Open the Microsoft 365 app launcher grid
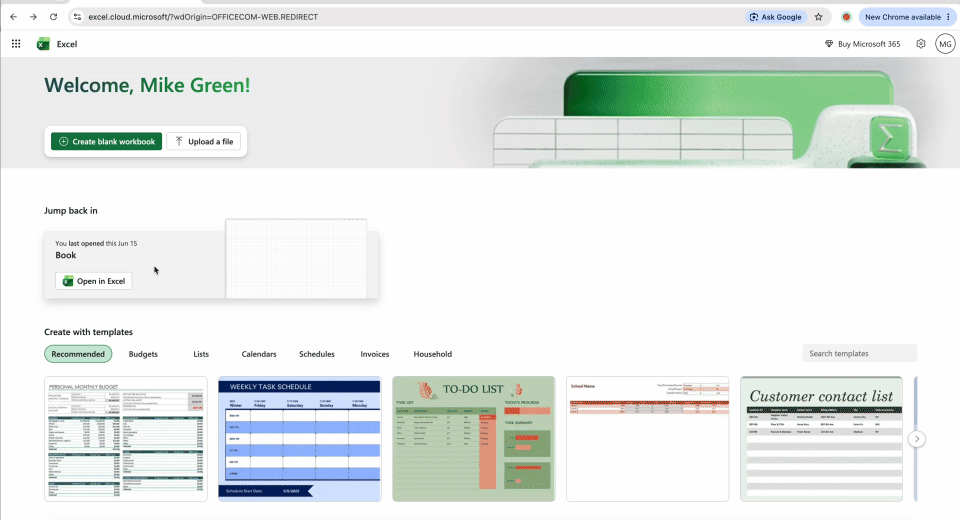The height and width of the screenshot is (520, 960). tap(16, 43)
